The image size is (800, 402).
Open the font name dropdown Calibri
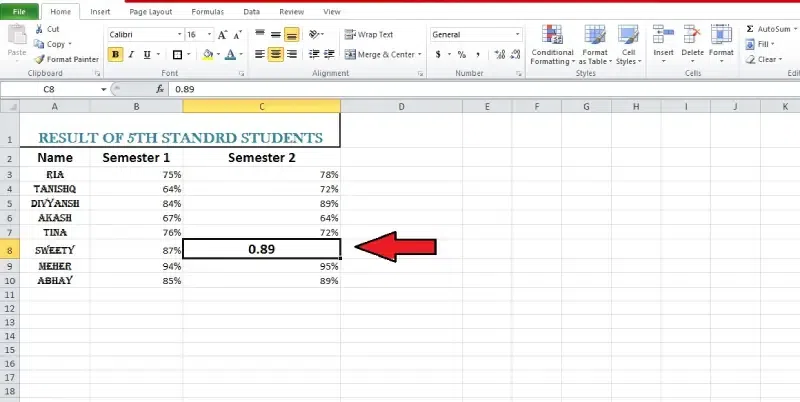(180, 35)
